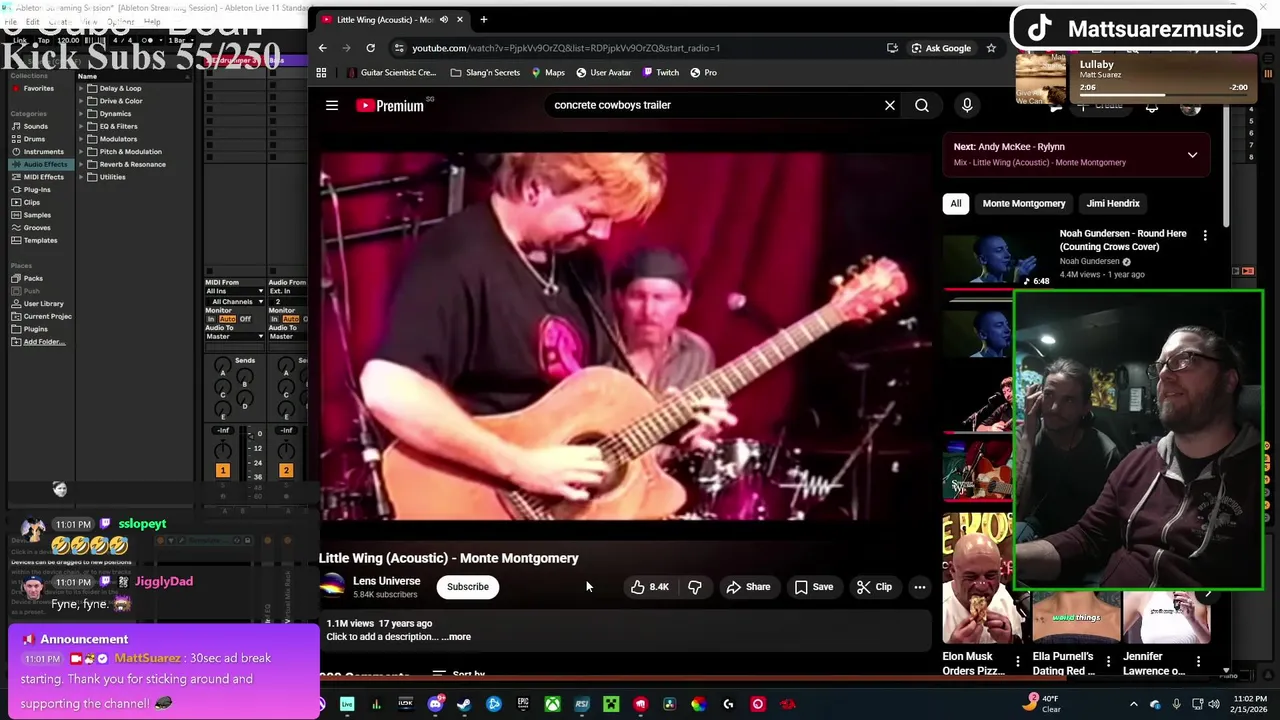Open new browser tab
The image size is (1280, 720).
[x=483, y=19]
